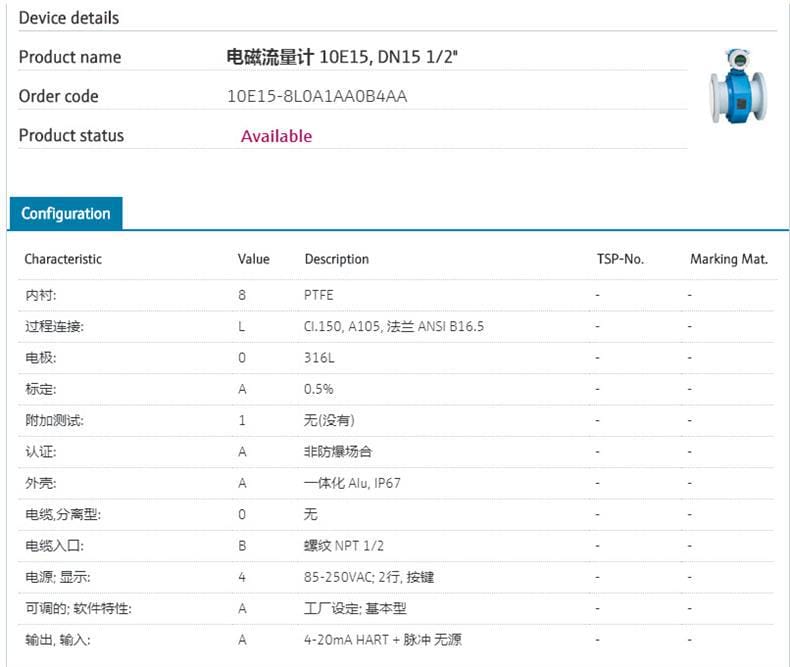790x667 pixels.
Task: Click the TSP-No. column header
Action: point(620,259)
